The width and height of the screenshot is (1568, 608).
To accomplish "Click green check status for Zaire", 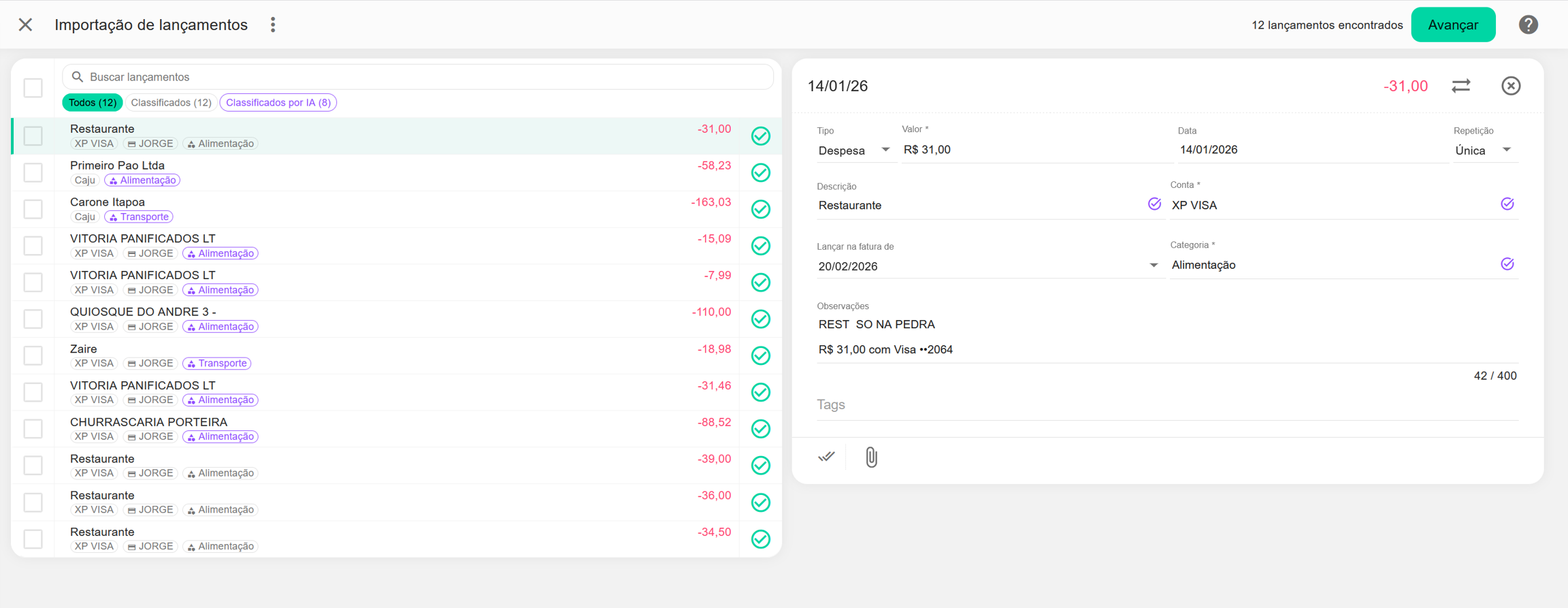I will coord(760,356).
